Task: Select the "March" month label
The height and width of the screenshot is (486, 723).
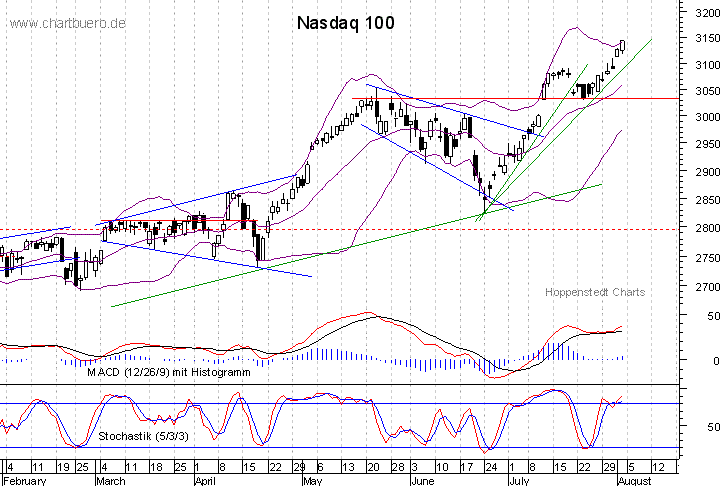Action: coord(111,481)
